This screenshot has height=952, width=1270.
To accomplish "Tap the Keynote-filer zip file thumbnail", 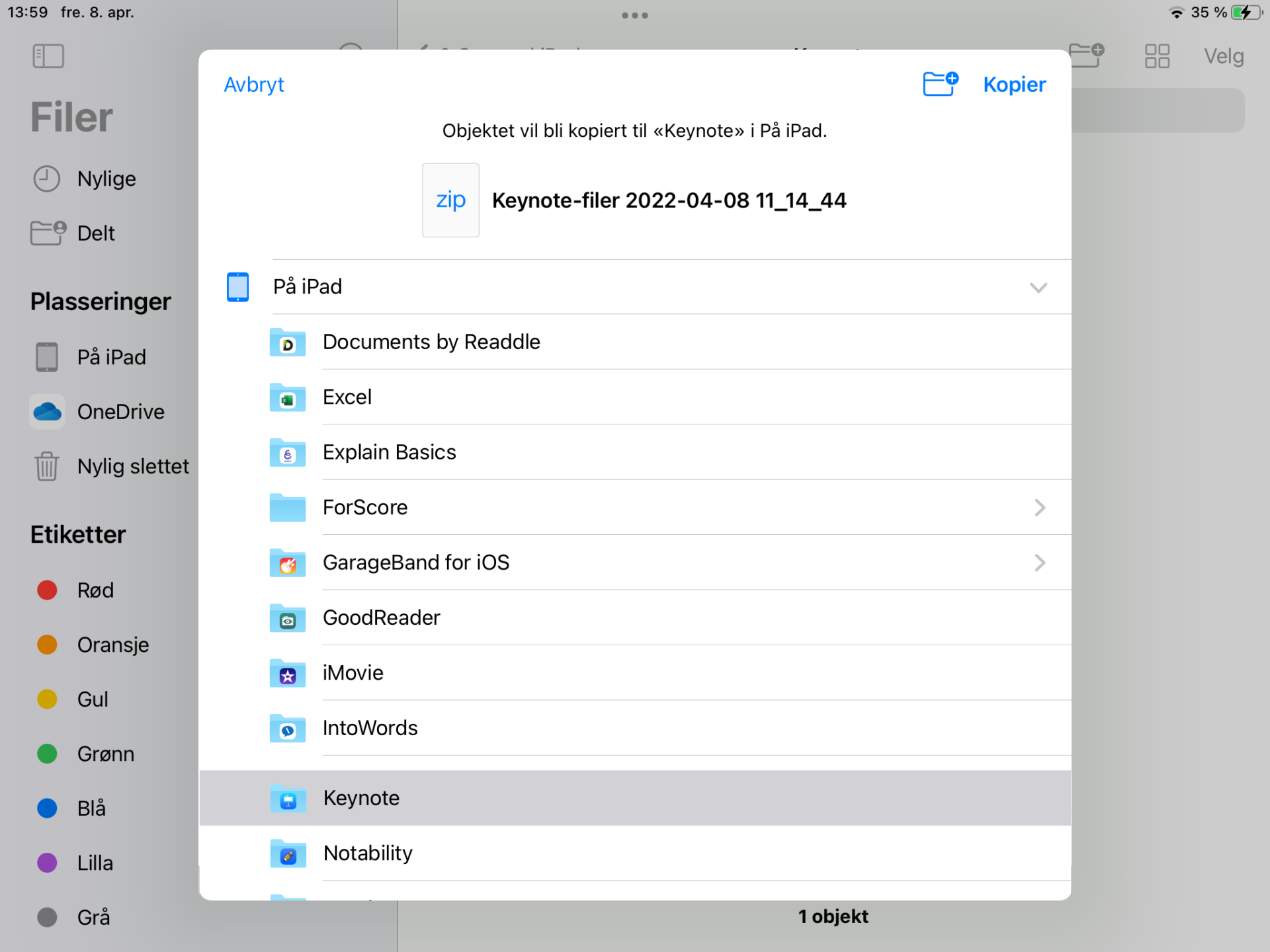I will click(450, 200).
